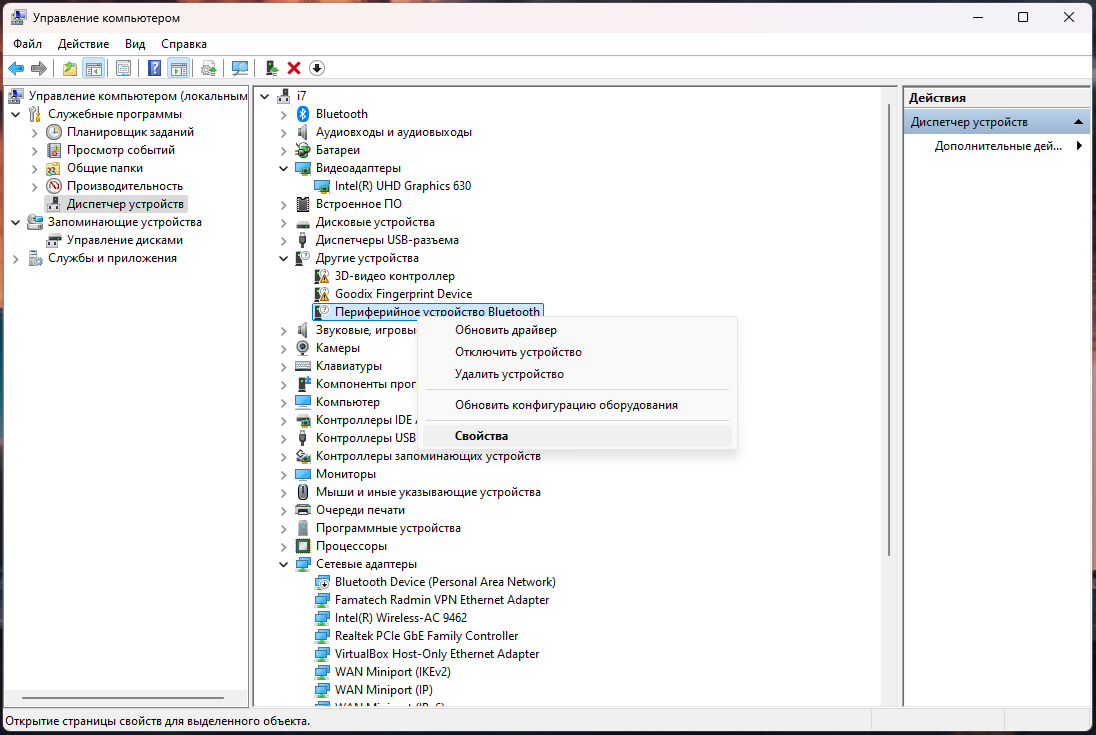1096x735 pixels.
Task: Expand the Процессоры category
Action: coord(284,546)
